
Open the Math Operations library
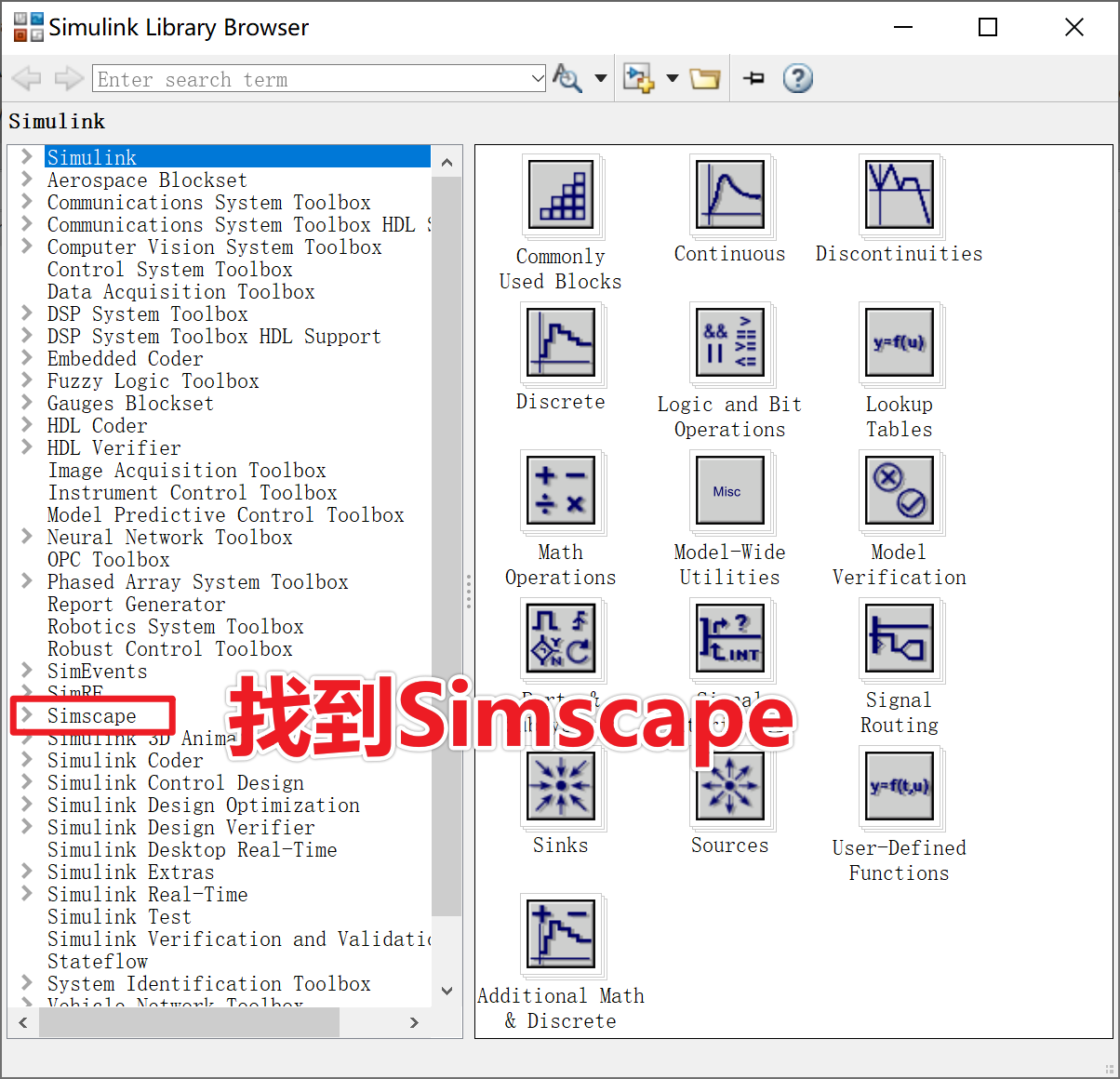(560, 491)
